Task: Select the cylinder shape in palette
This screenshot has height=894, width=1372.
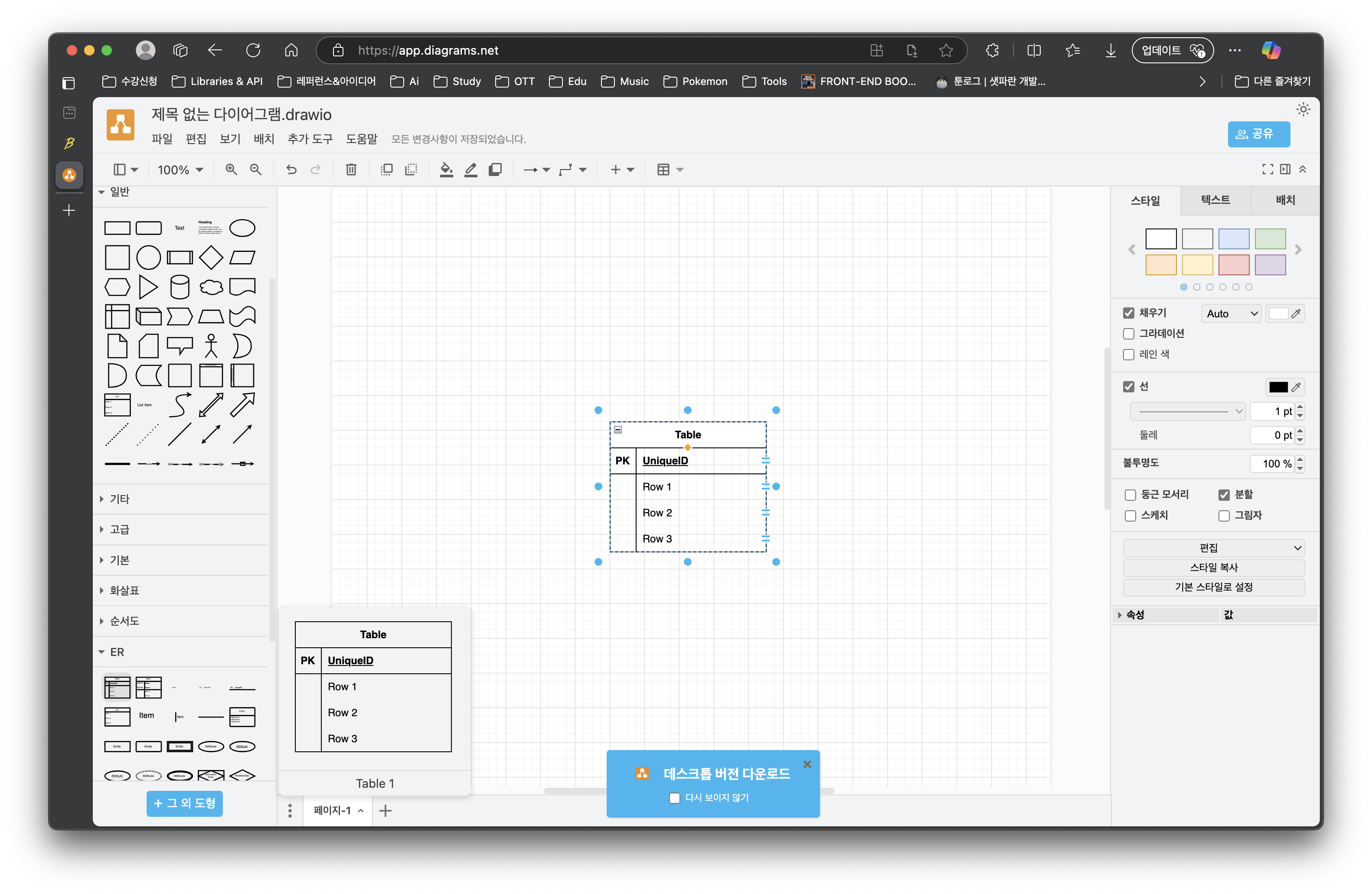Action: (x=180, y=287)
